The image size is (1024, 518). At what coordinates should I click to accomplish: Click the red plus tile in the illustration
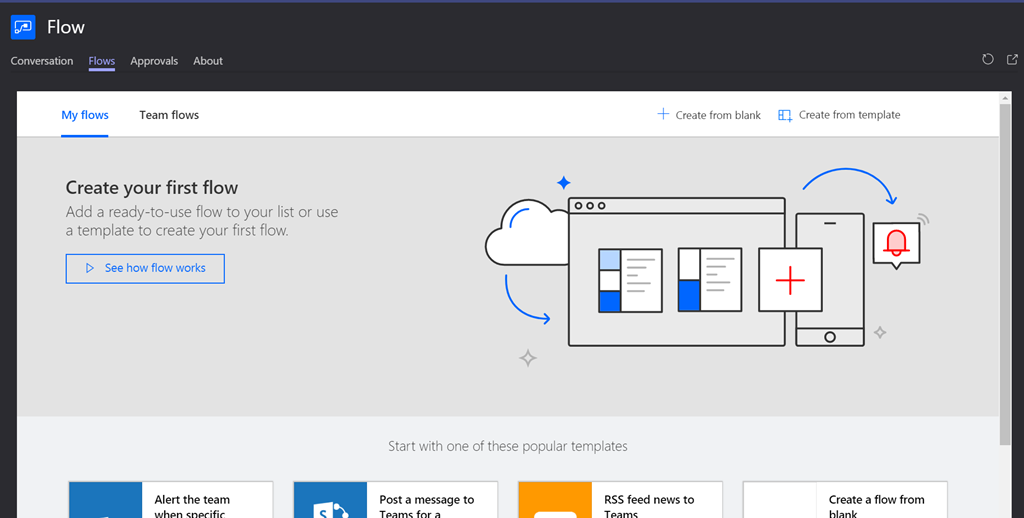tap(790, 281)
